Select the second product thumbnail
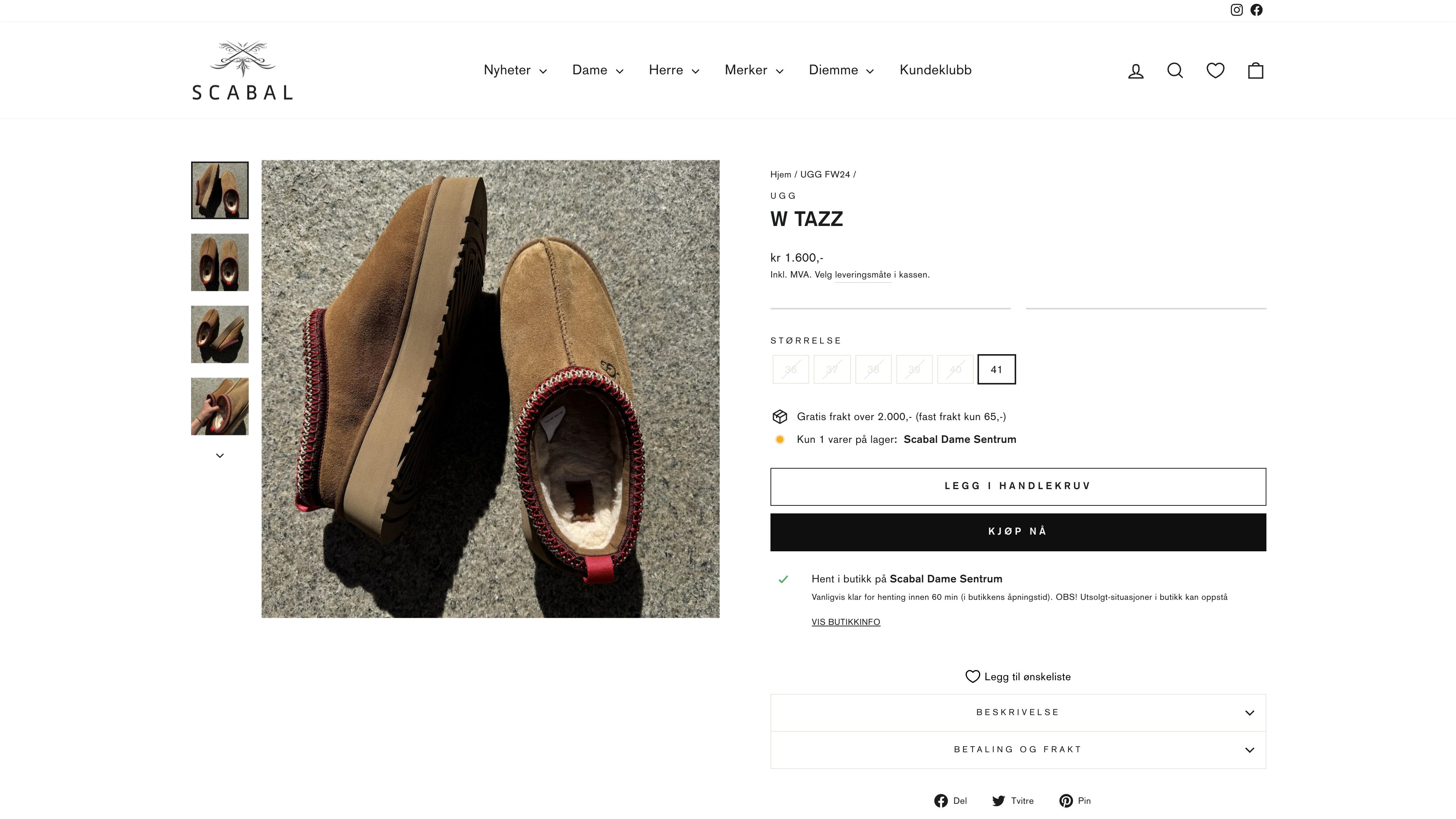This screenshot has height=819, width=1456. click(x=220, y=262)
